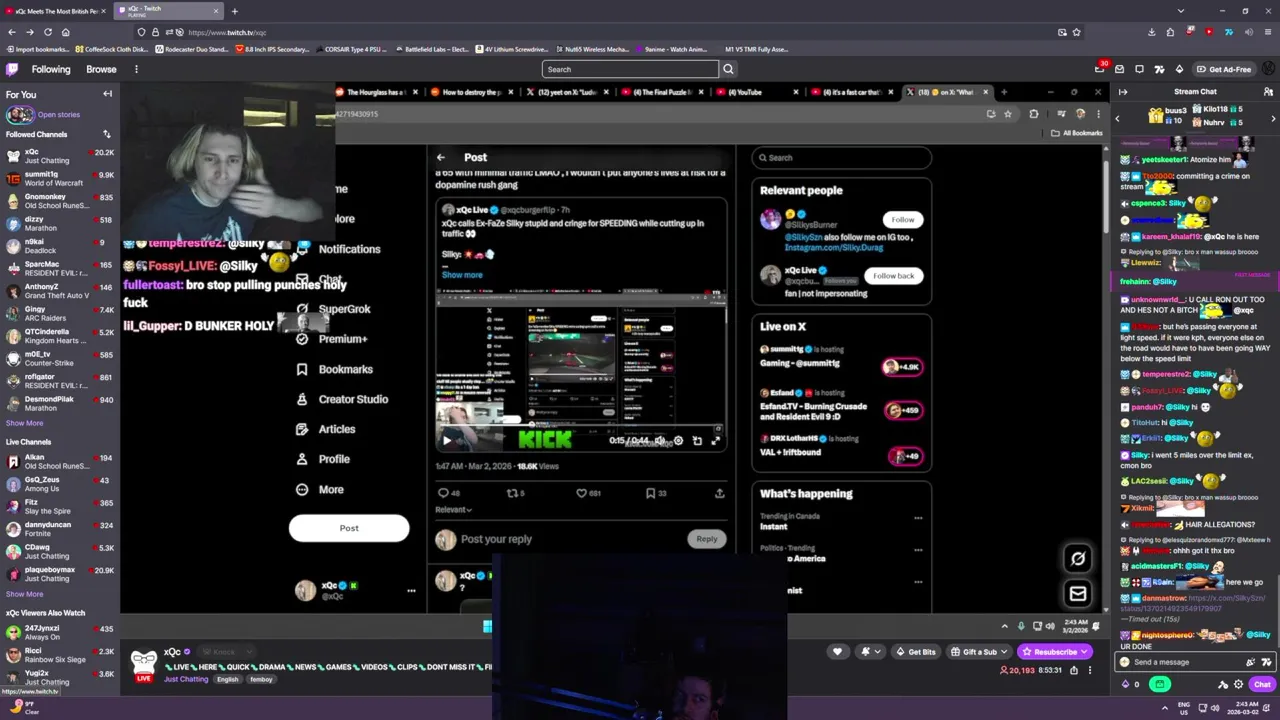Open Twitch notifications inbox icon
This screenshot has height=720, width=1280.
point(1120,69)
